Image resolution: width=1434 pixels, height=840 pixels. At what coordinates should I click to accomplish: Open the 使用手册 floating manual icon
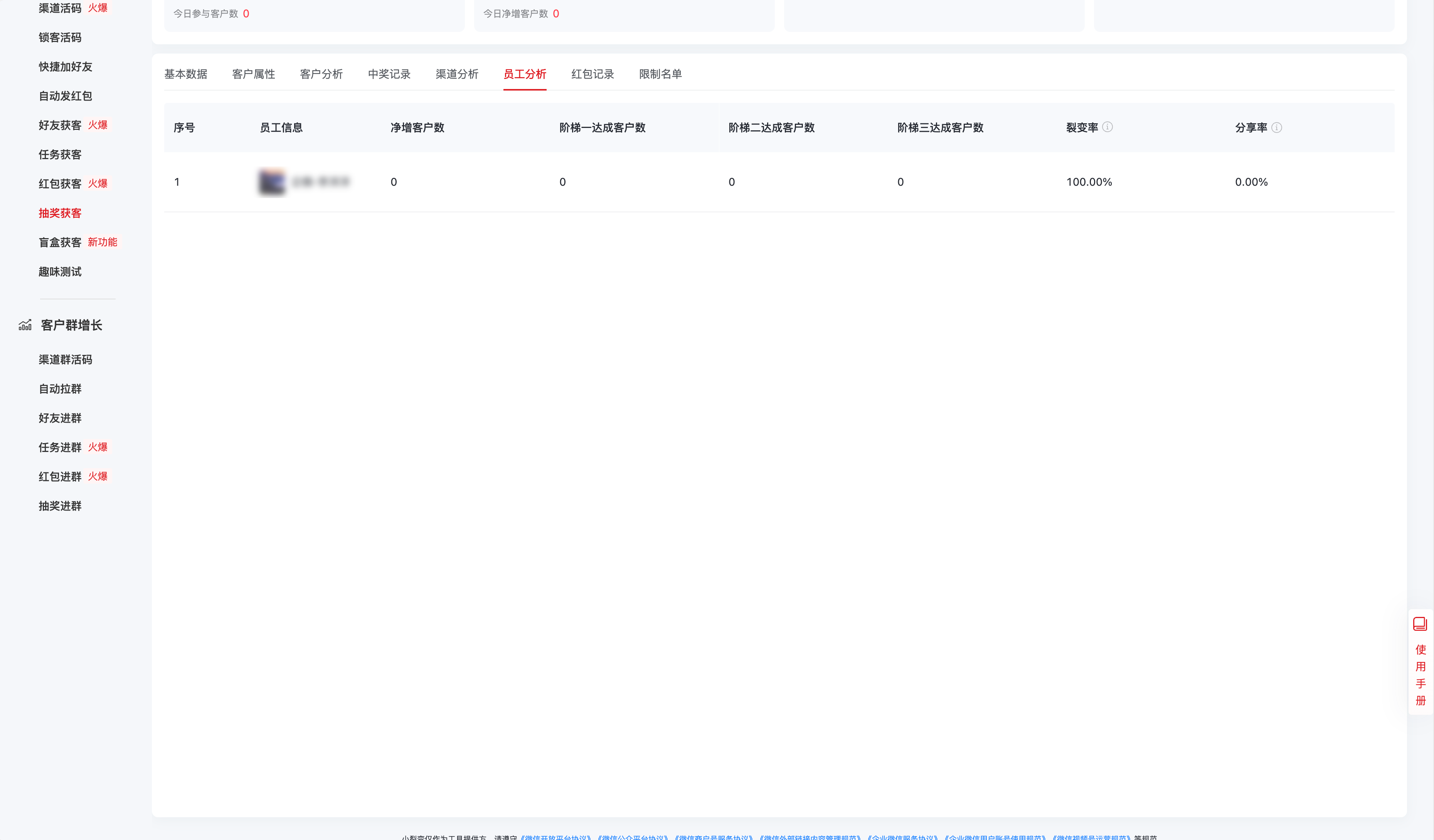pos(1420,624)
